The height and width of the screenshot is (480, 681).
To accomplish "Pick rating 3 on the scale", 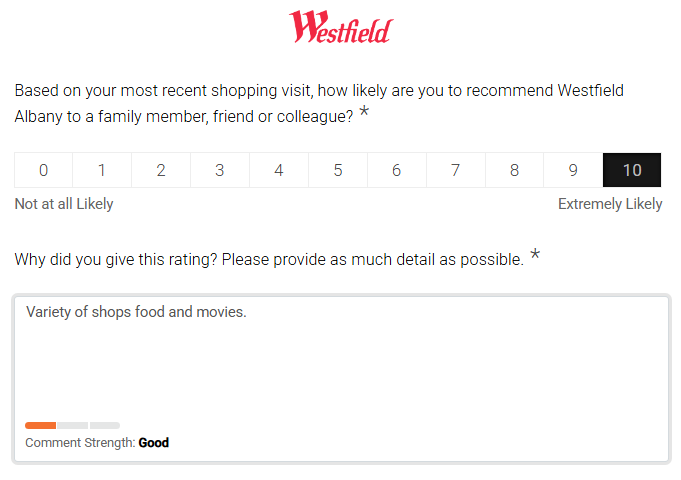I will coord(220,170).
